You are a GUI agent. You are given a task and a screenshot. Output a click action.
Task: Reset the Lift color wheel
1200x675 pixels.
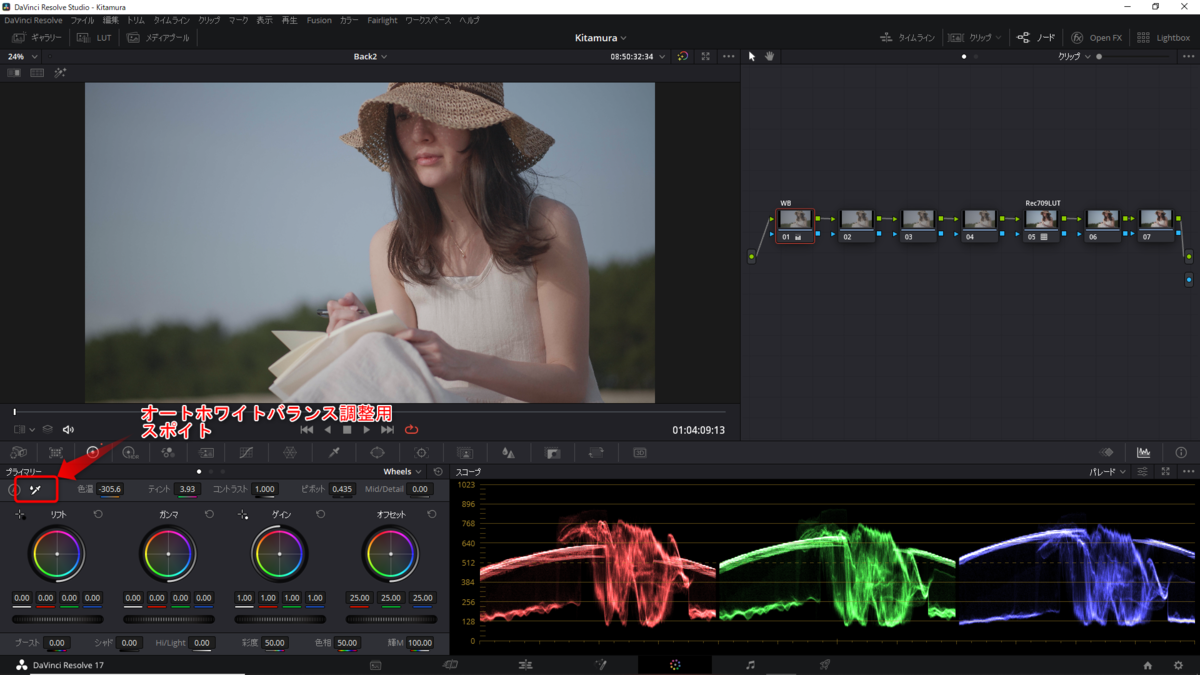tap(98, 514)
